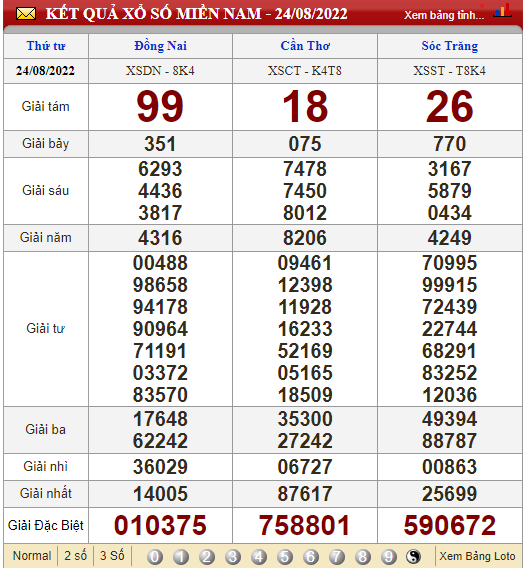Filter loto by digit 0 ball
Screen dimensions: 523x568
click(x=155, y=556)
